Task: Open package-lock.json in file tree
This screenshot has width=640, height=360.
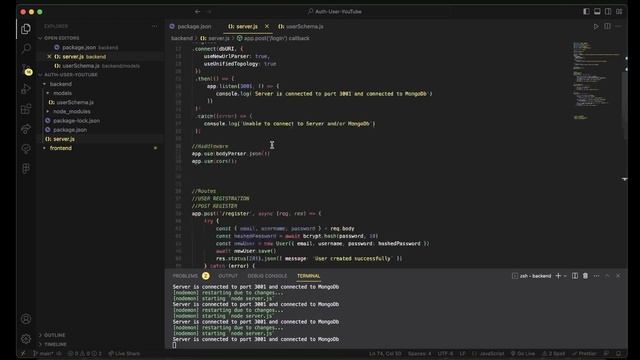Action: 76,121
